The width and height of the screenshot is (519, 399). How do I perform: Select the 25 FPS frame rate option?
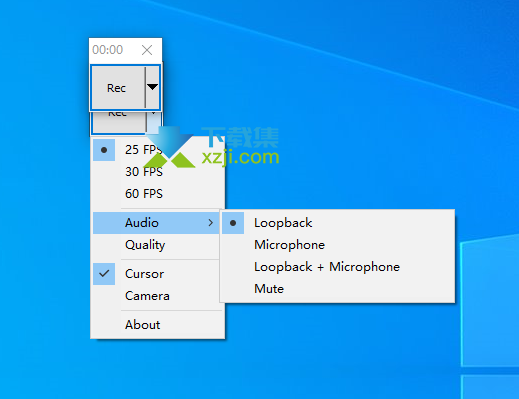coord(156,150)
